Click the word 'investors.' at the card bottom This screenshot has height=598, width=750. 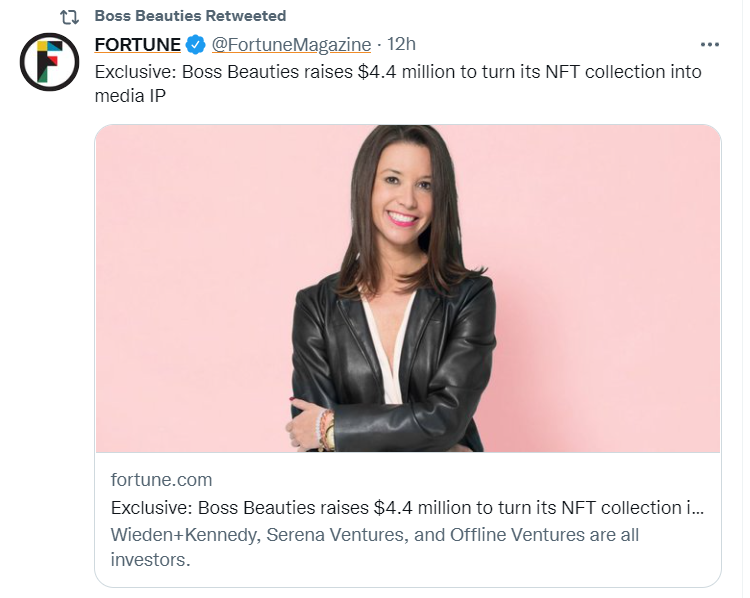pyautogui.click(x=149, y=560)
